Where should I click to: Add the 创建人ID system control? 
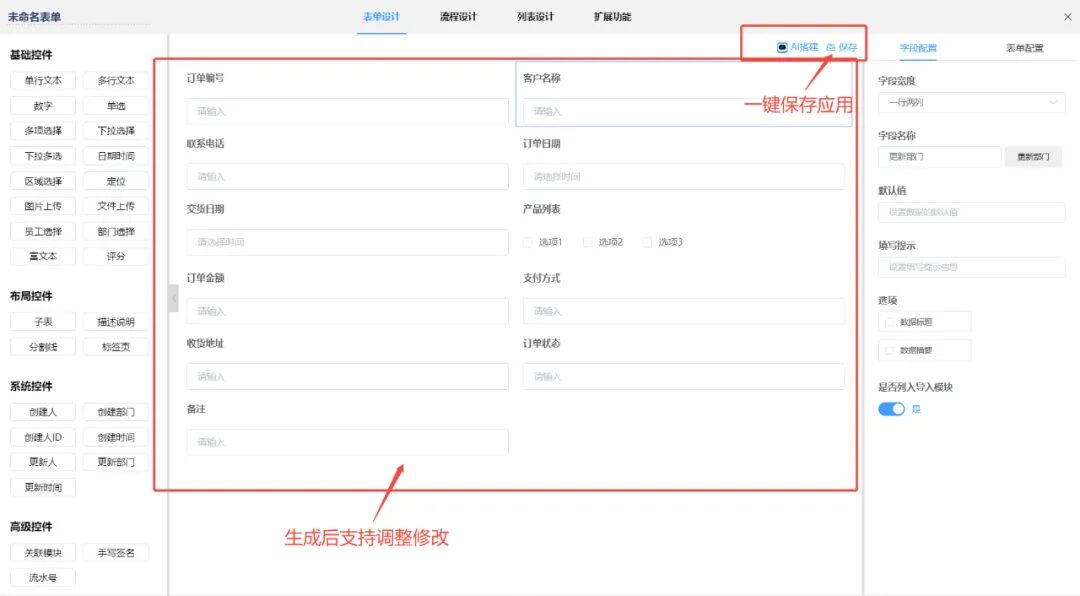click(43, 438)
